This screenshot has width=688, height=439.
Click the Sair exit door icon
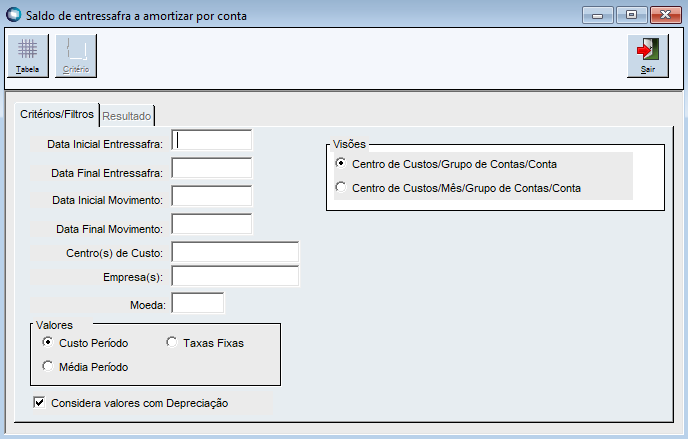coord(648,55)
